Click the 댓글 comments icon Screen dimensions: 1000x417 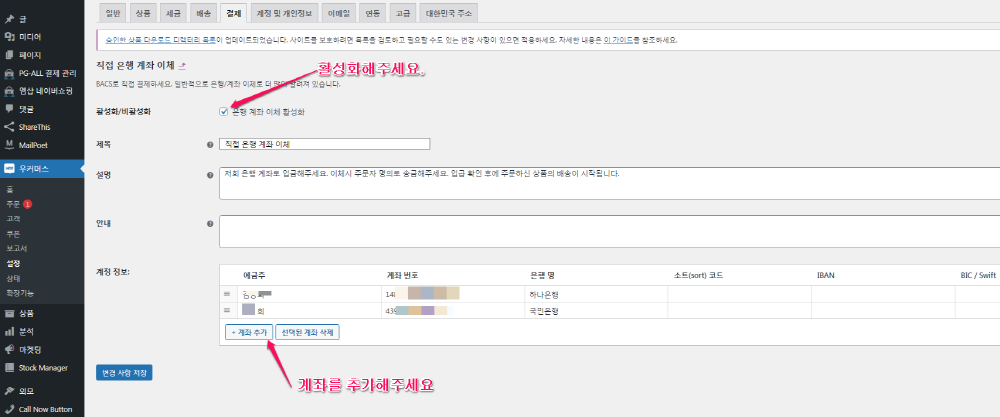[10, 108]
